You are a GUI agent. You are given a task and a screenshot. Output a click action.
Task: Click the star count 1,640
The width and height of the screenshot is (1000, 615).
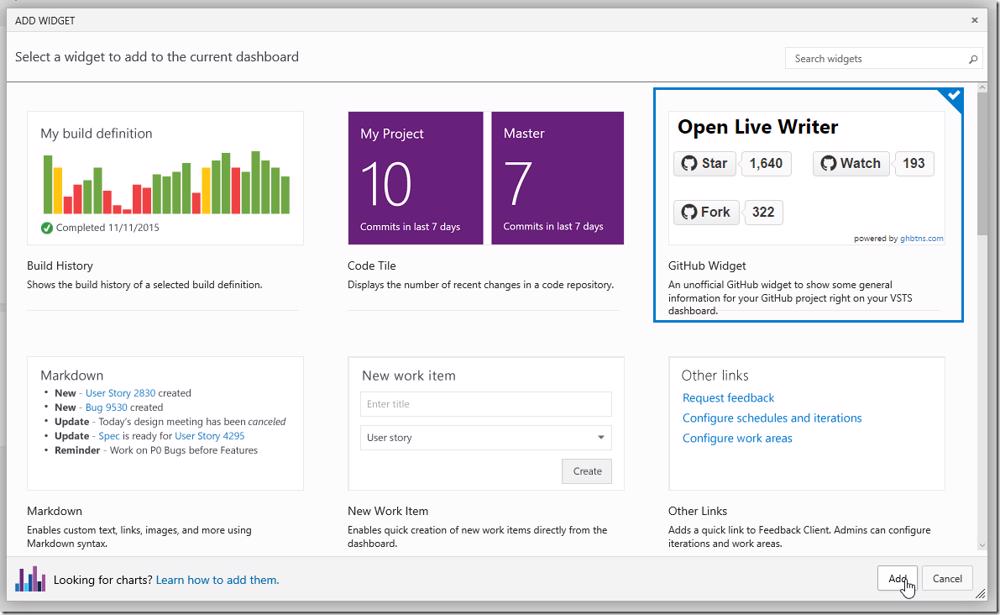(766, 163)
